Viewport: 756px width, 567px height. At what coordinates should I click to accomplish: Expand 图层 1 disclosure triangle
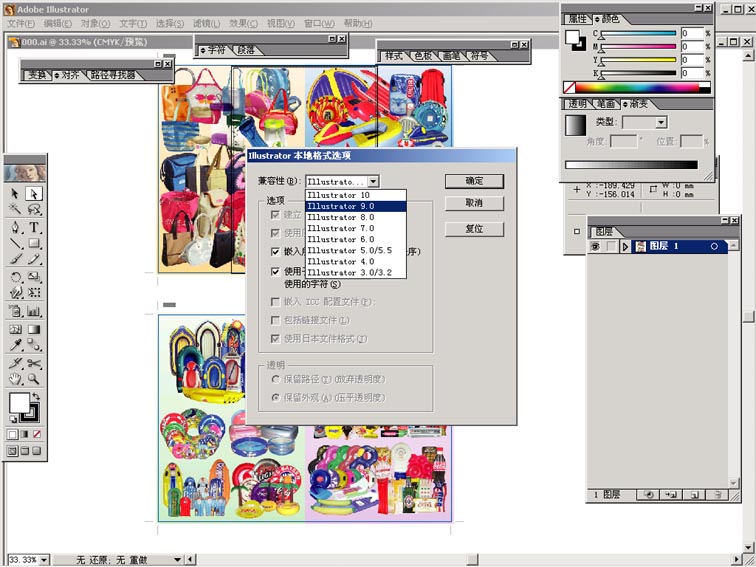click(625, 246)
